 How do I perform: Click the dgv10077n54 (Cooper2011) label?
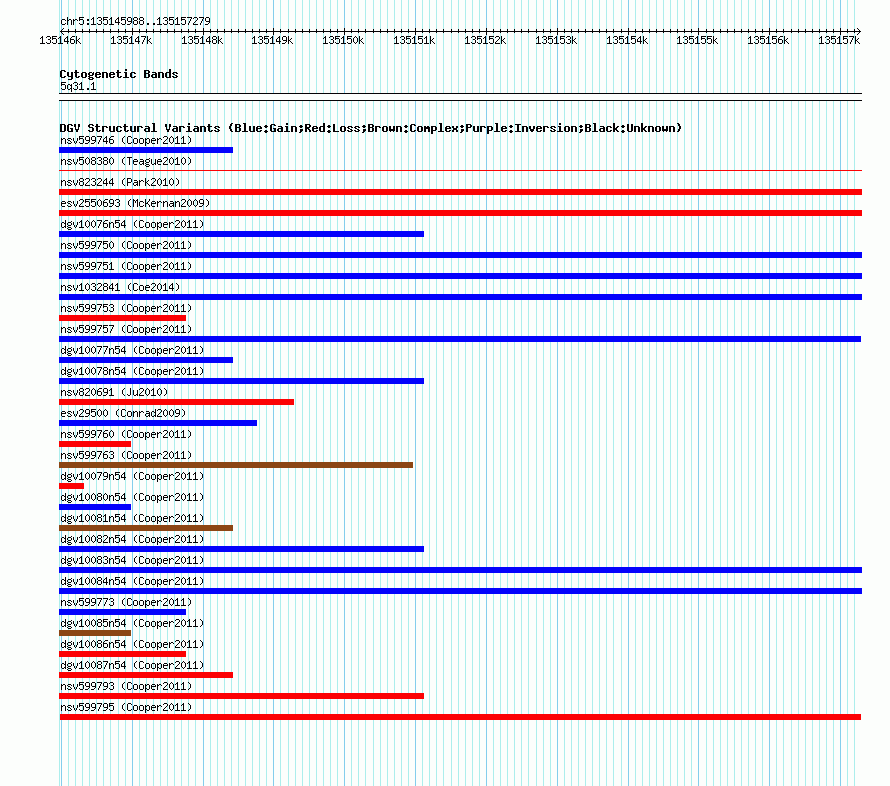click(x=132, y=350)
